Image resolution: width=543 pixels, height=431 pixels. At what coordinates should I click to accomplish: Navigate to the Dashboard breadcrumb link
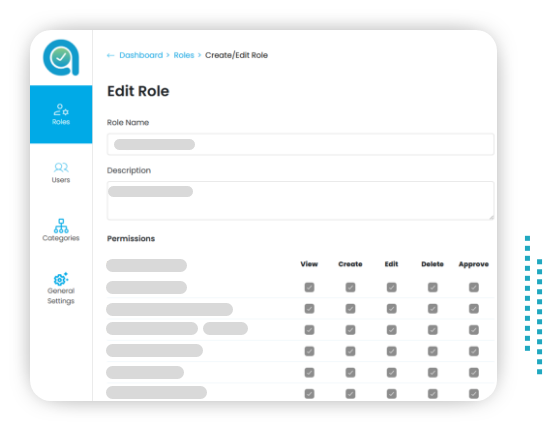(141, 55)
